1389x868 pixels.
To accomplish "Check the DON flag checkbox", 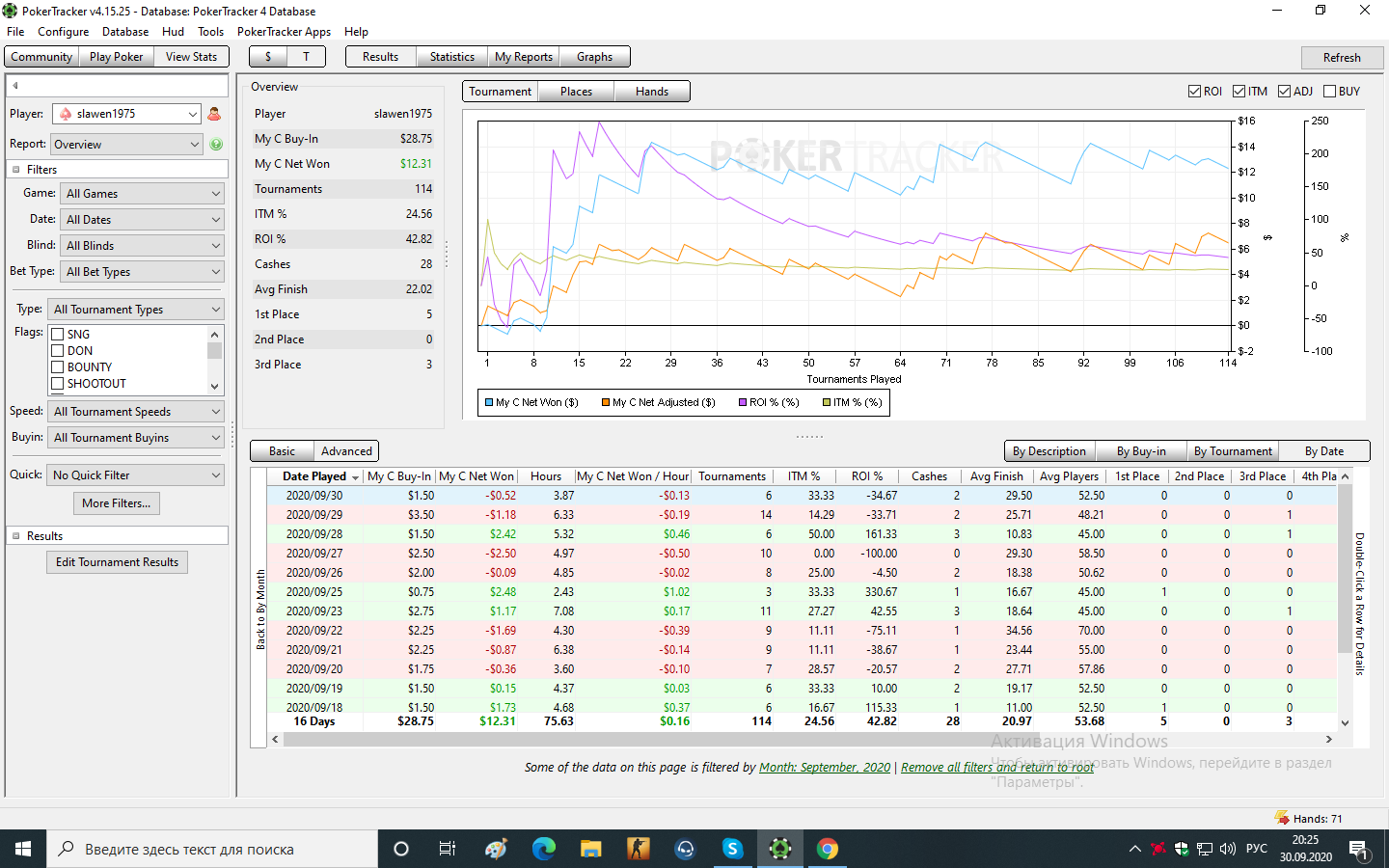I will click(58, 351).
